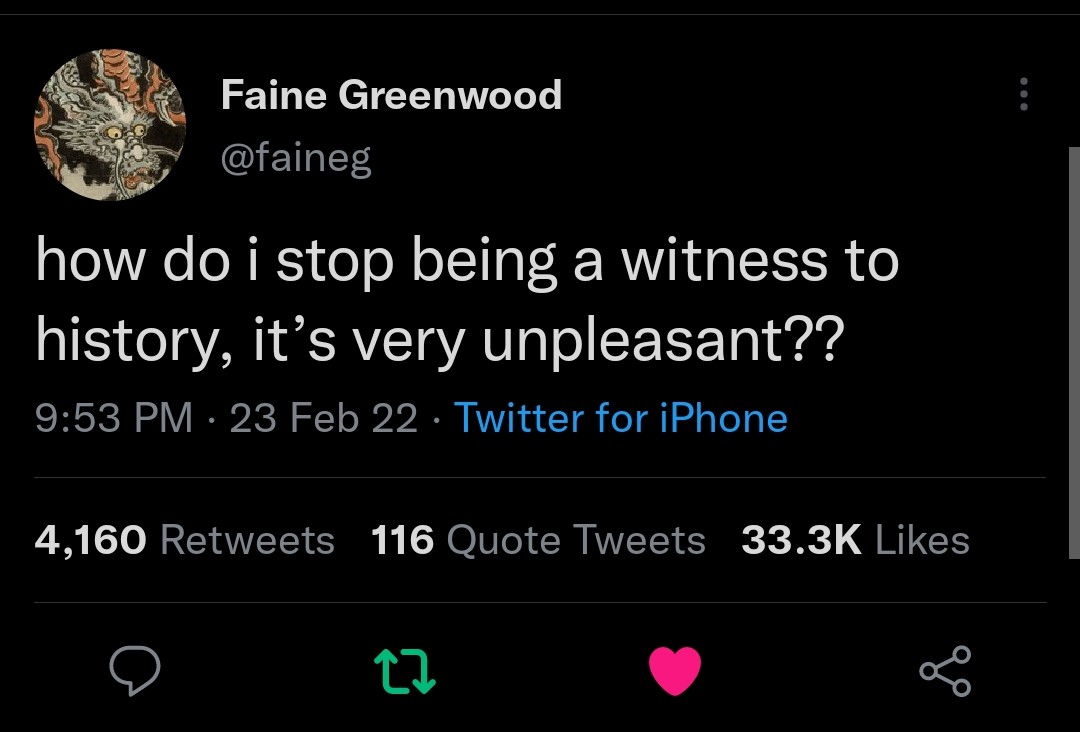Click the word "Likes" in stats row
Viewport: 1080px width, 732px height.
tap(922, 541)
